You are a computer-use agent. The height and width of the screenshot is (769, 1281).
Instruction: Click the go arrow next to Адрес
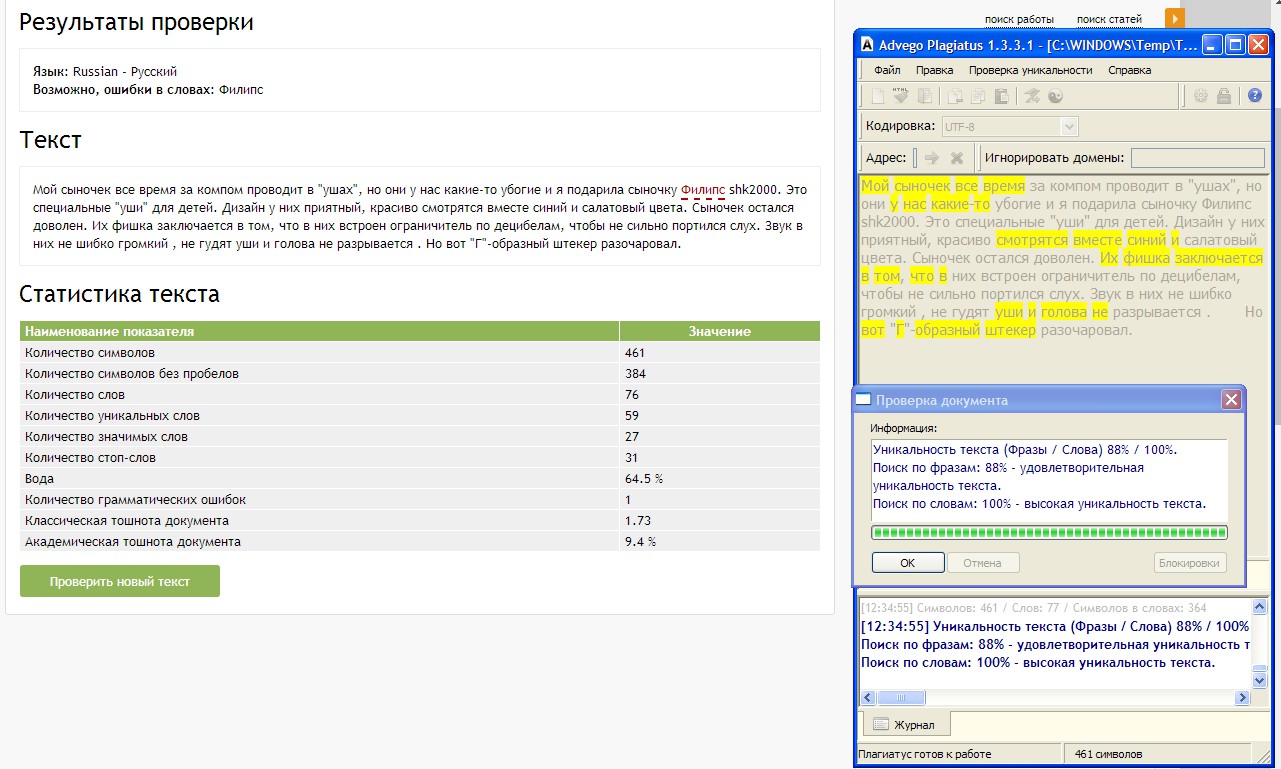click(932, 158)
